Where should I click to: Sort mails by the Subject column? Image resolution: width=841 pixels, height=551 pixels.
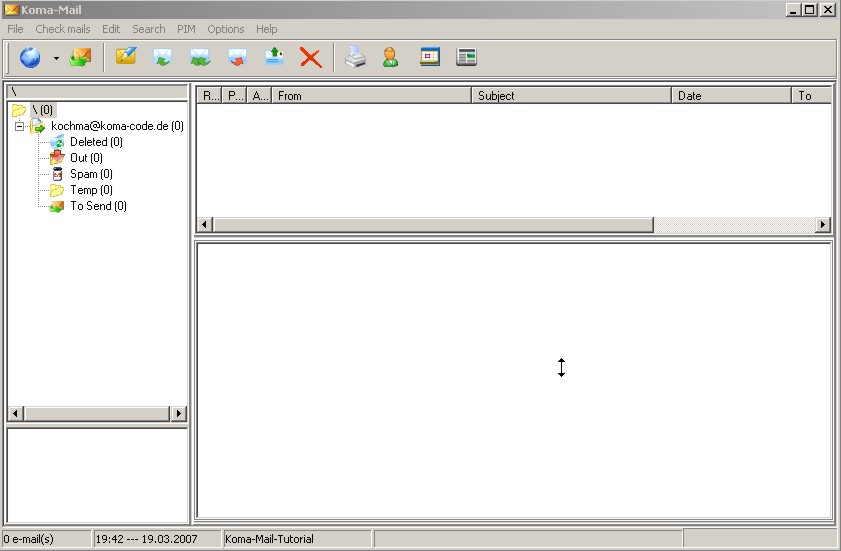571,95
